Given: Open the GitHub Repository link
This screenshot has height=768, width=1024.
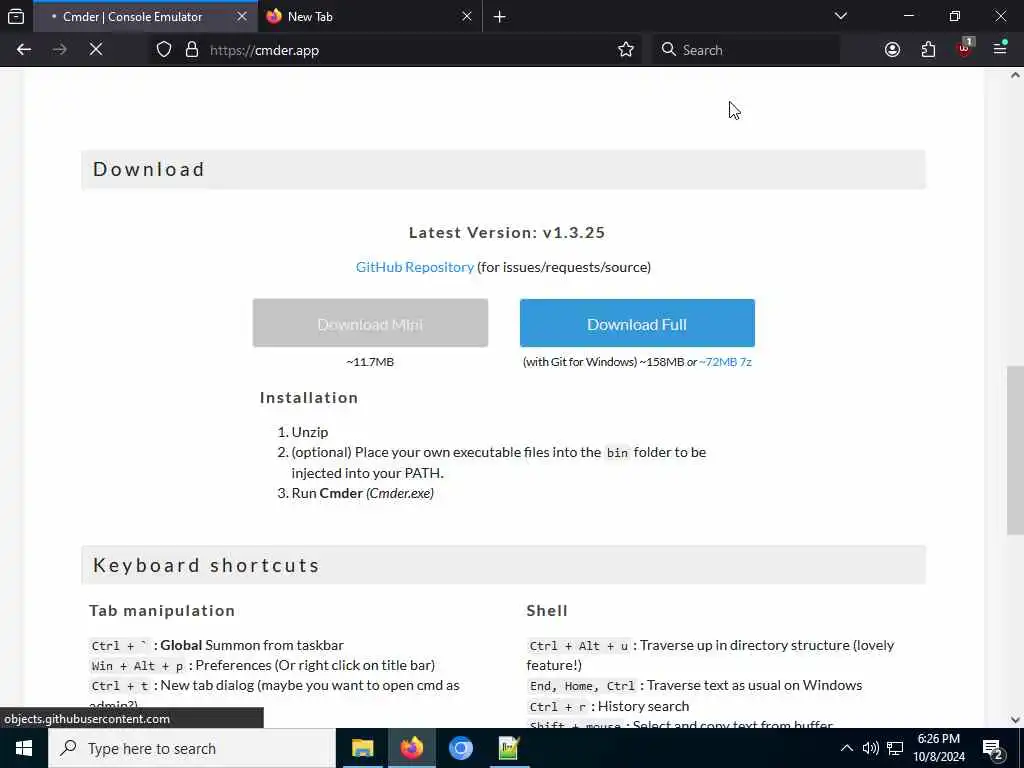Looking at the screenshot, I should tap(415, 267).
